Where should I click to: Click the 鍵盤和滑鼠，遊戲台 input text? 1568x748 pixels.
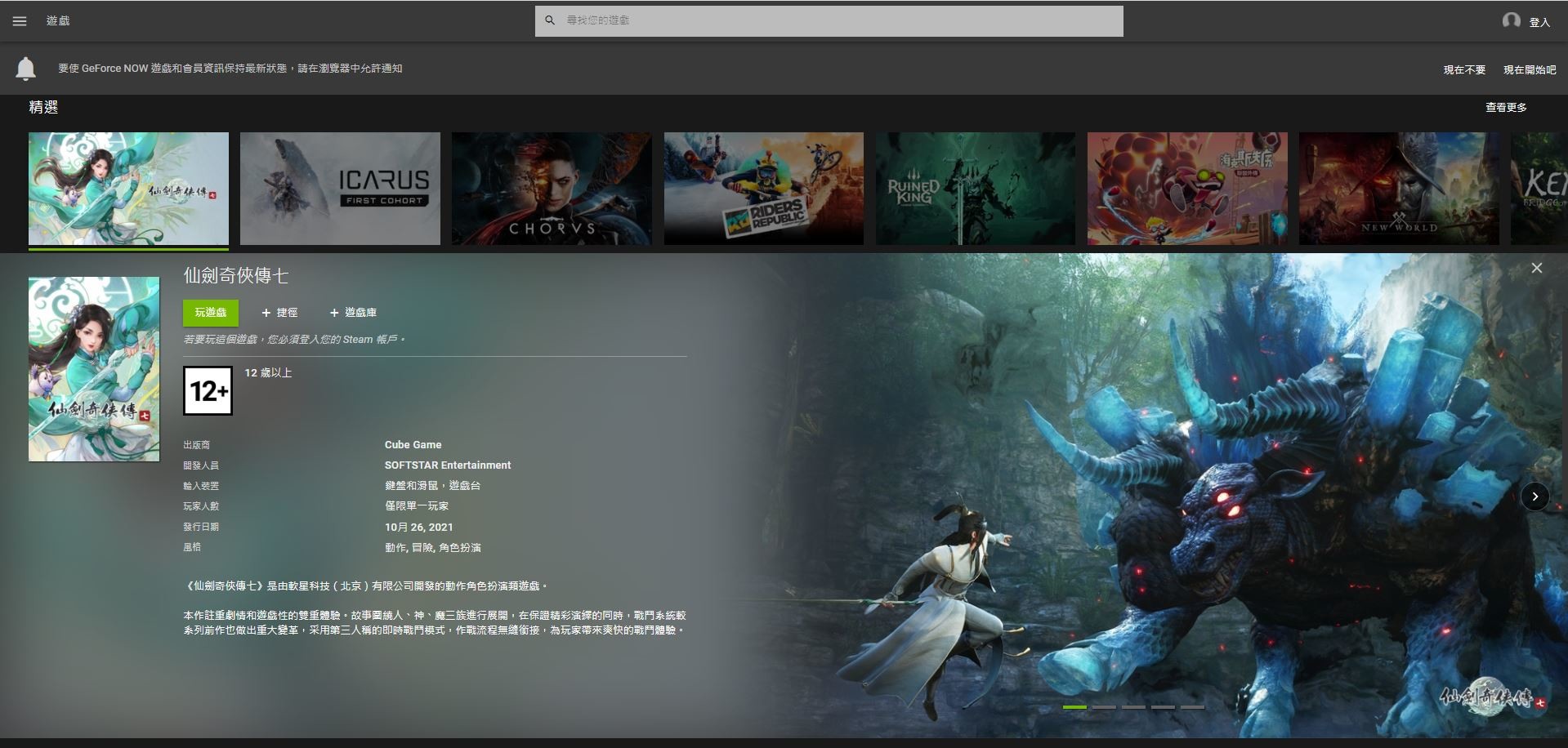432,486
